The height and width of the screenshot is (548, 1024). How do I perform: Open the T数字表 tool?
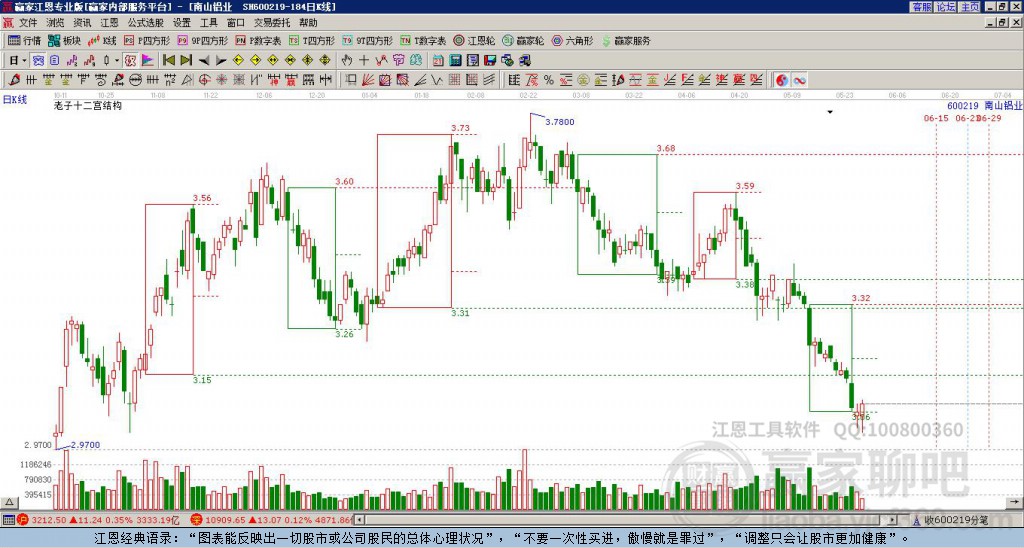pyautogui.click(x=423, y=40)
